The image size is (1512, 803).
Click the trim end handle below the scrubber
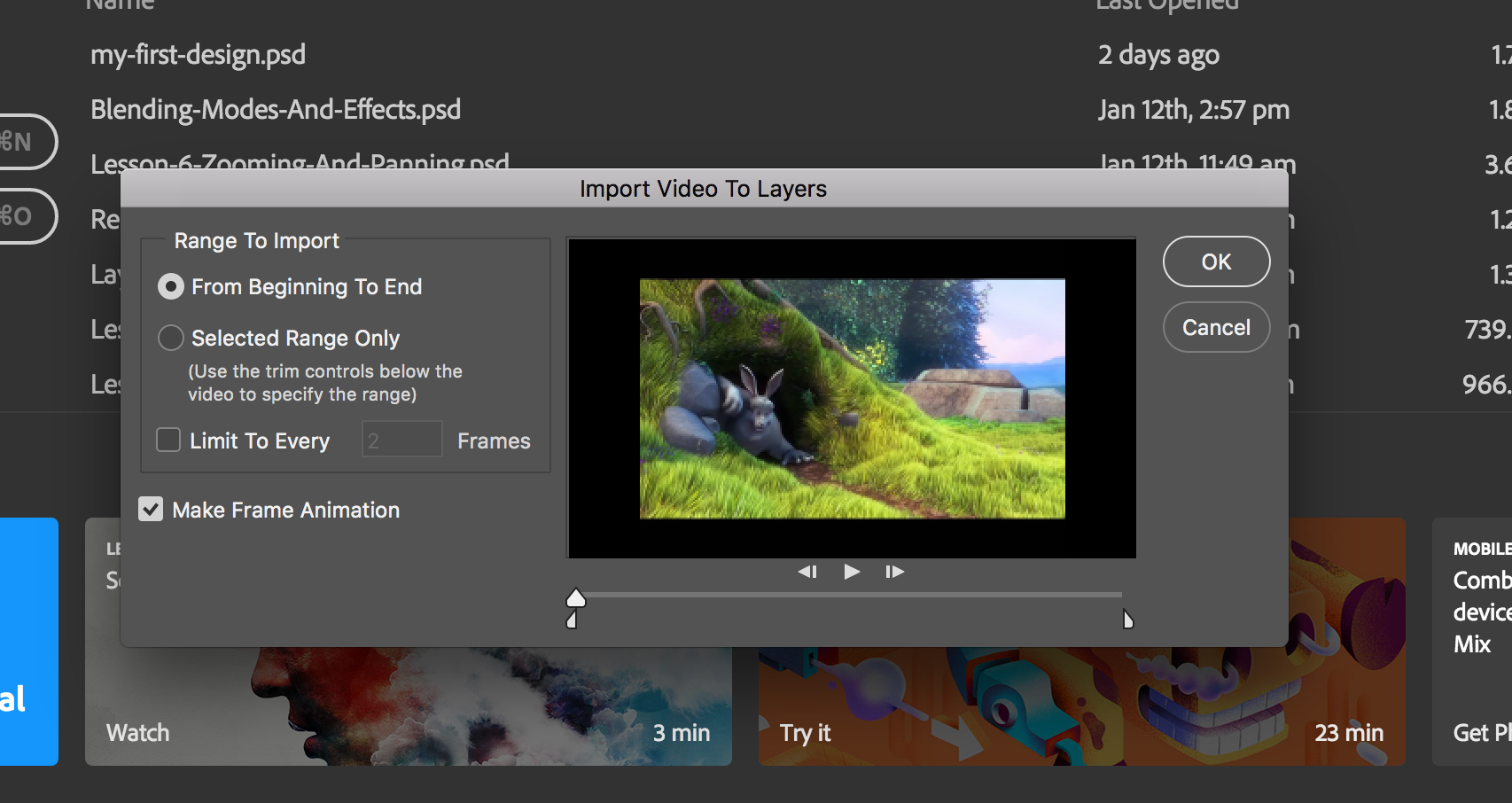click(x=1128, y=619)
